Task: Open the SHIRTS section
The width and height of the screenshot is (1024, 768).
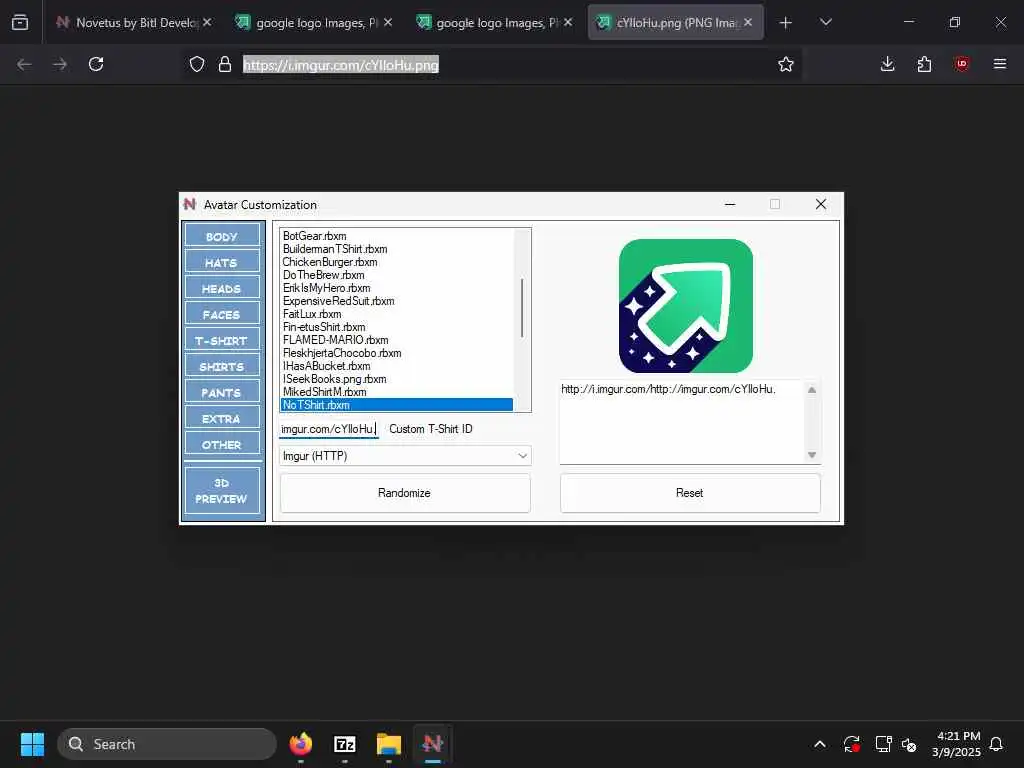Action: click(x=221, y=366)
